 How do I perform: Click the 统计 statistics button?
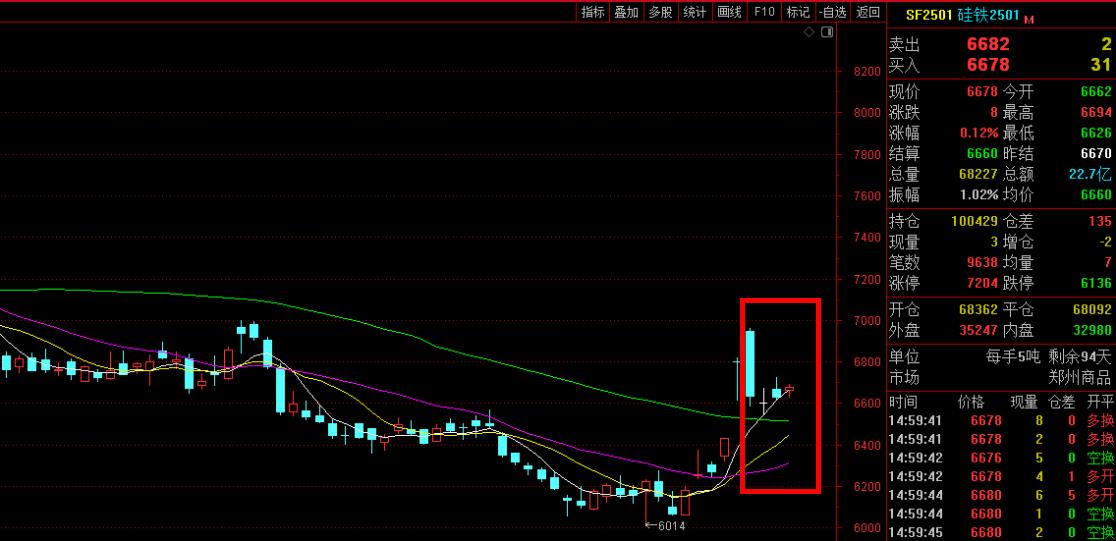pos(694,12)
